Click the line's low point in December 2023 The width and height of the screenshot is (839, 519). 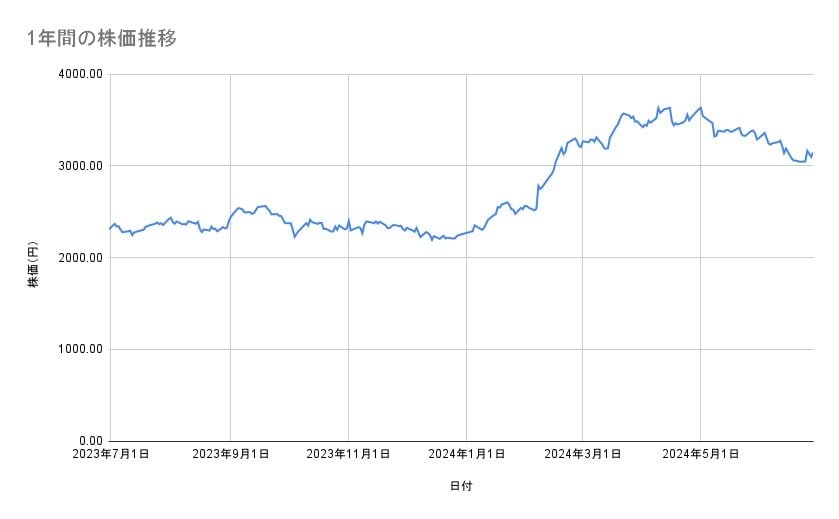click(432, 240)
